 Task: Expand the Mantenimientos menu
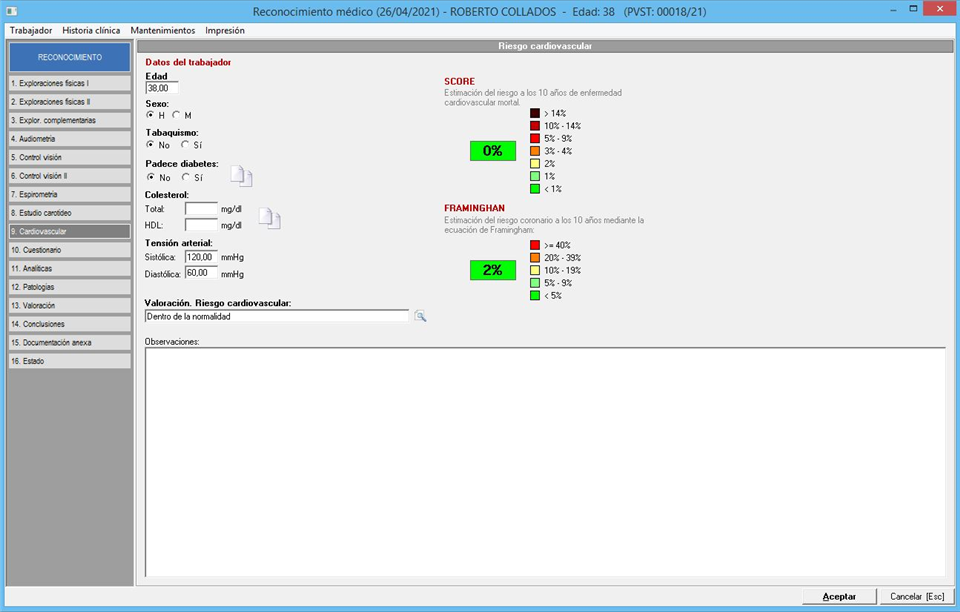(162, 30)
